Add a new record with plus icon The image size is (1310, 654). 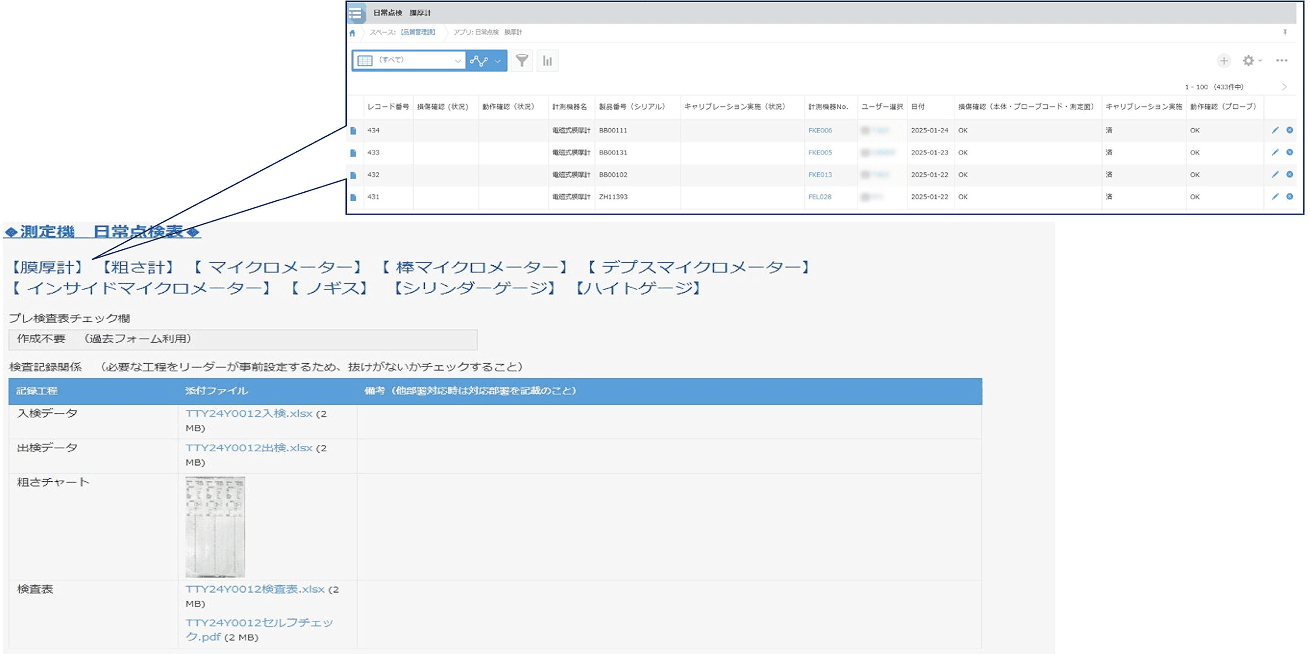pos(1224,61)
